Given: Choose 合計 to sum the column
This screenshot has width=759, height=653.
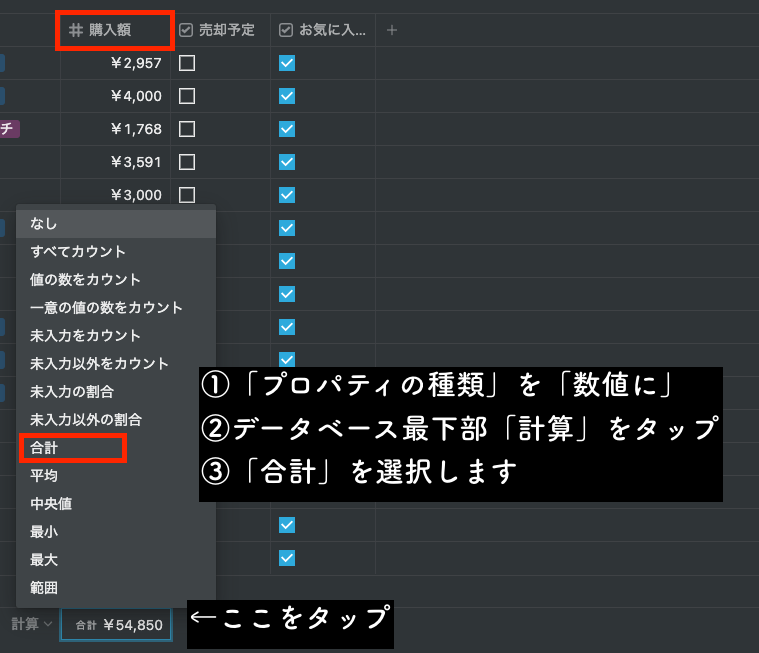Looking at the screenshot, I should pyautogui.click(x=116, y=448).
